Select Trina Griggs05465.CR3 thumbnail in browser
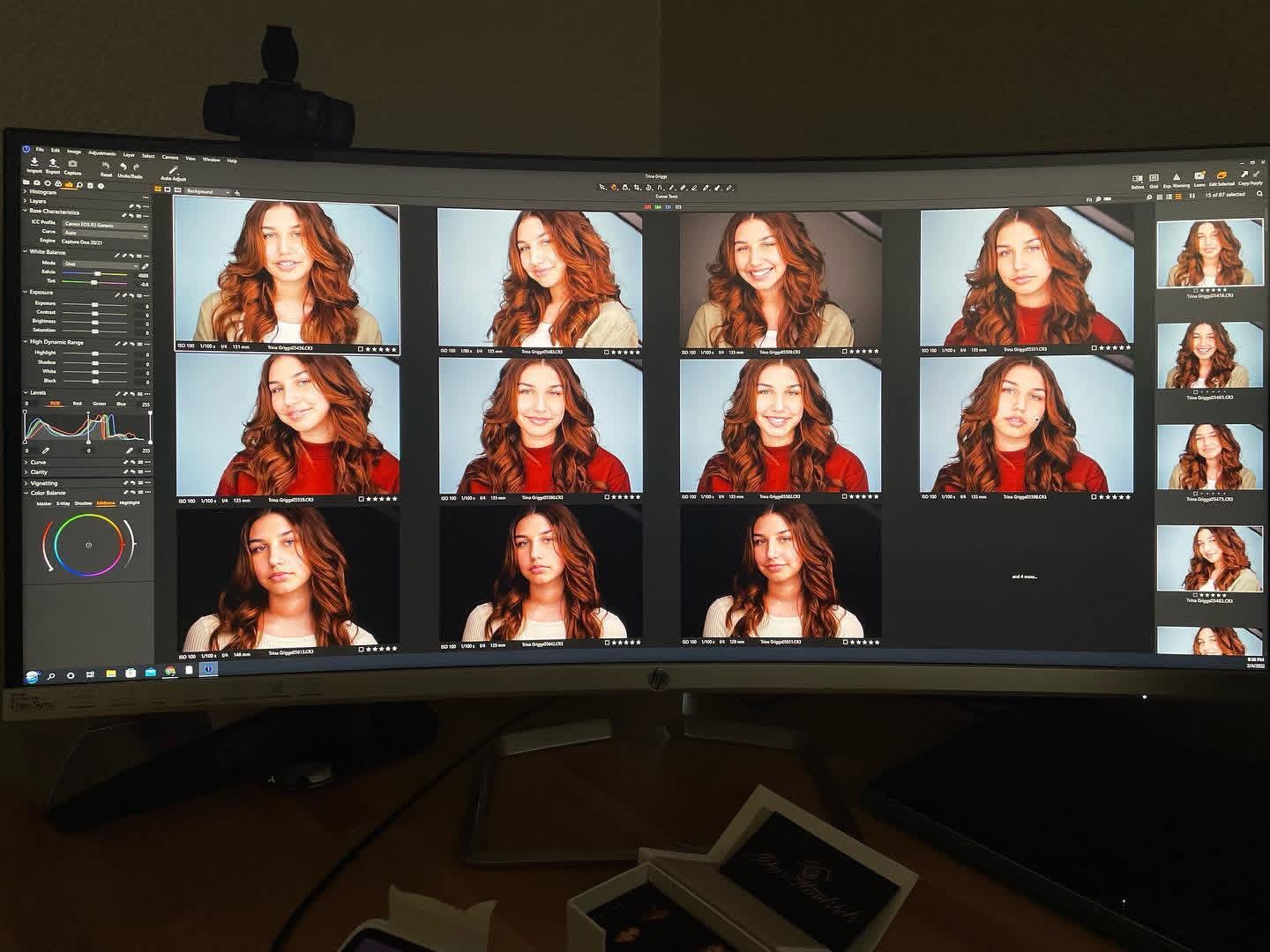 (1208, 356)
